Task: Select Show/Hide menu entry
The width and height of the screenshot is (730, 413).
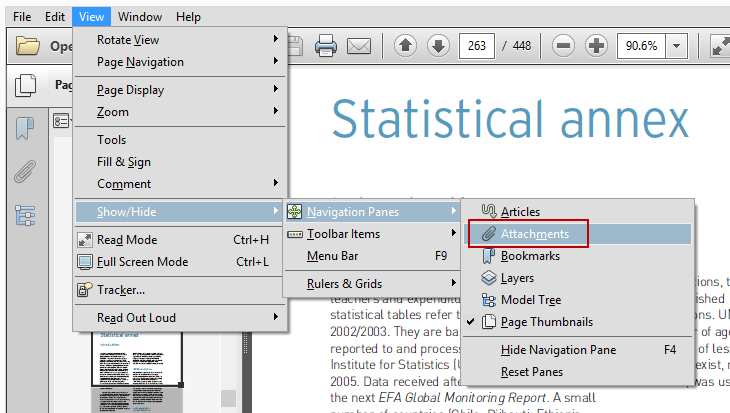Action: [x=181, y=212]
